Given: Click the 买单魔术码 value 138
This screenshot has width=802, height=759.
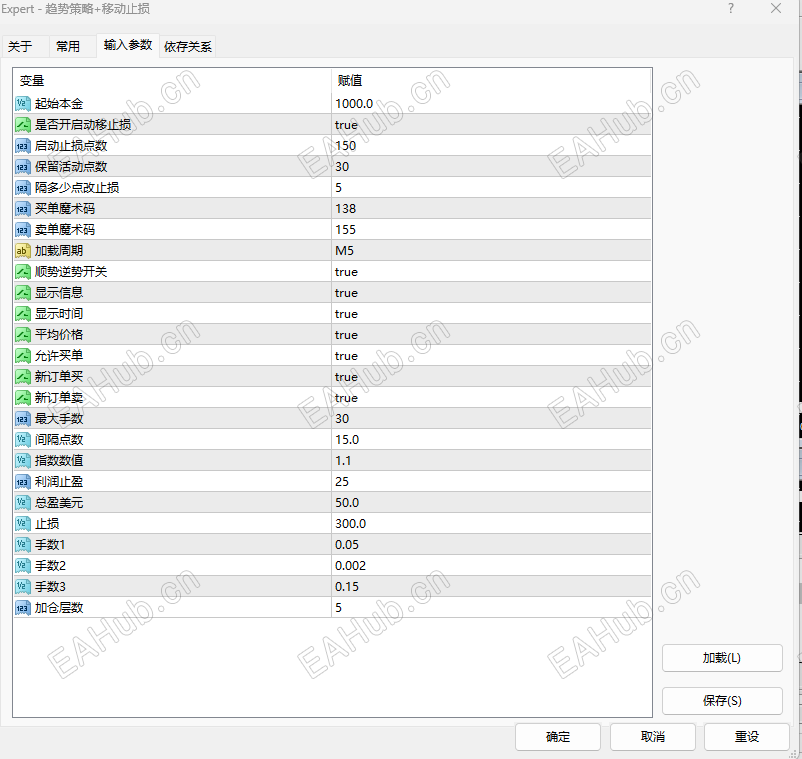Looking at the screenshot, I should [346, 209].
